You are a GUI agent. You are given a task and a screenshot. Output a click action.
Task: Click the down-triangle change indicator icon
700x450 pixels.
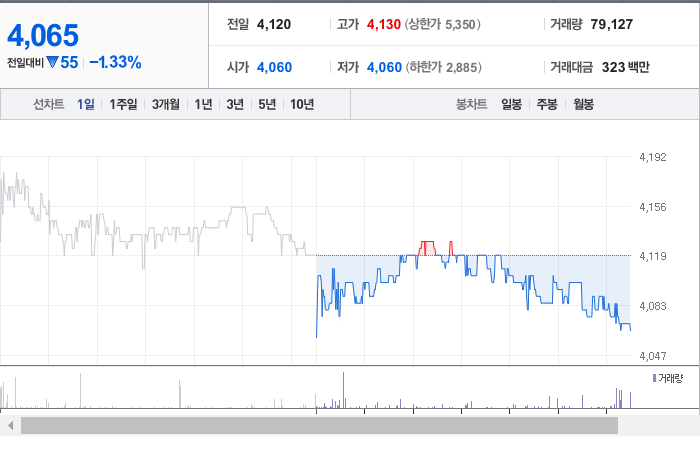[52, 62]
